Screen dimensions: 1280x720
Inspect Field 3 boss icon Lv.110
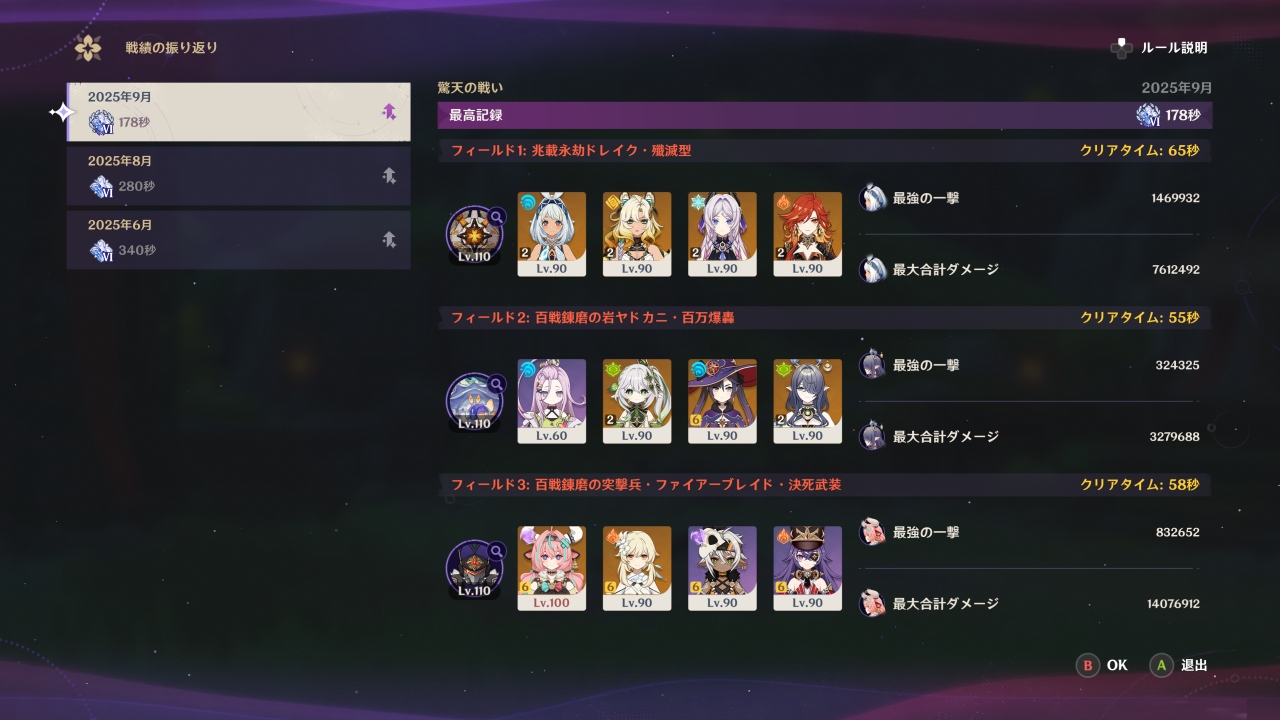click(x=474, y=569)
